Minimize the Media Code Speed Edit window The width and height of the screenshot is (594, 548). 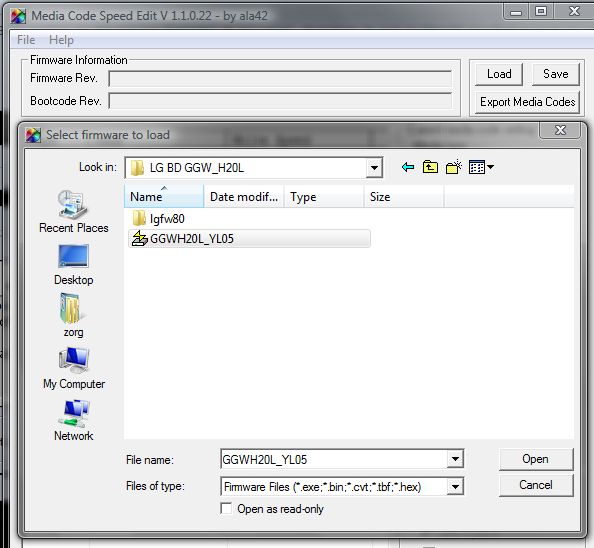(x=516, y=12)
